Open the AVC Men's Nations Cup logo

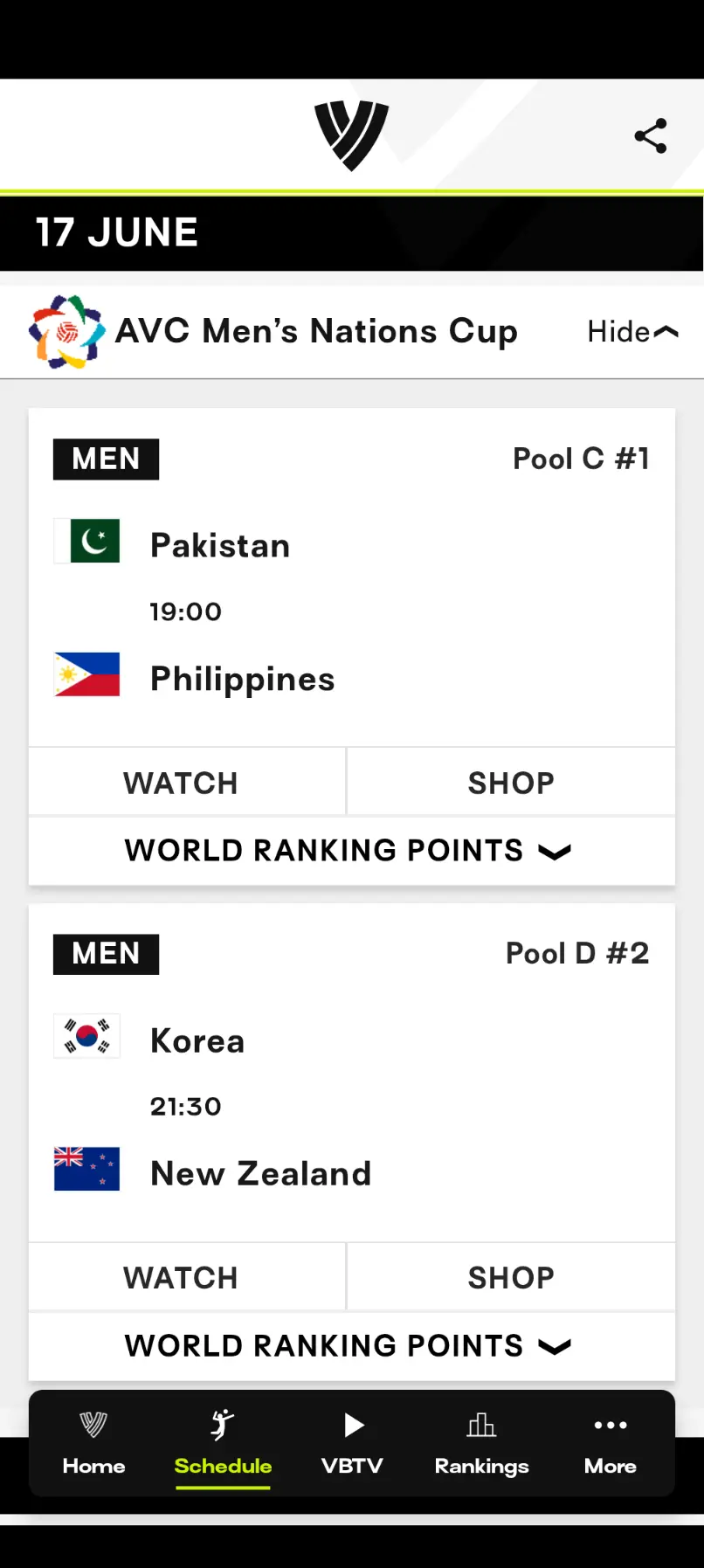tap(67, 332)
